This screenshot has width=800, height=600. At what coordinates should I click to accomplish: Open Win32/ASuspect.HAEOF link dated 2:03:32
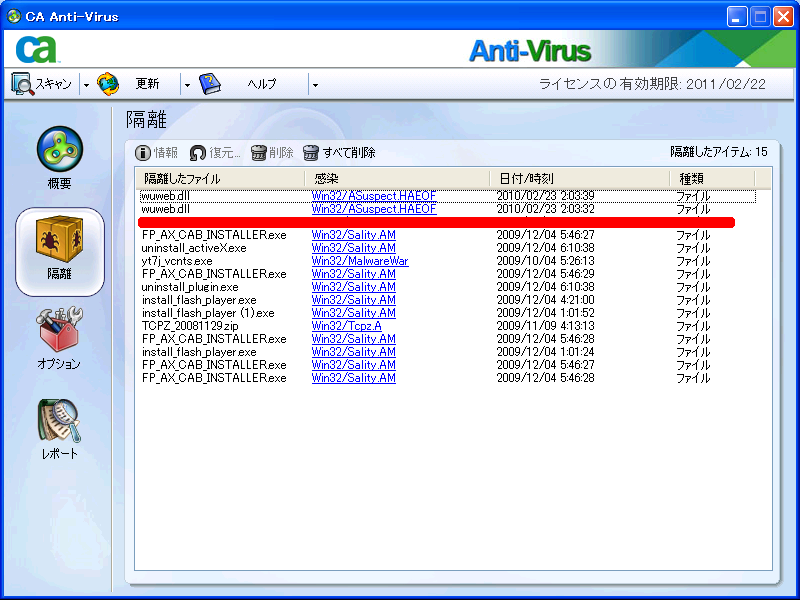pos(374,209)
